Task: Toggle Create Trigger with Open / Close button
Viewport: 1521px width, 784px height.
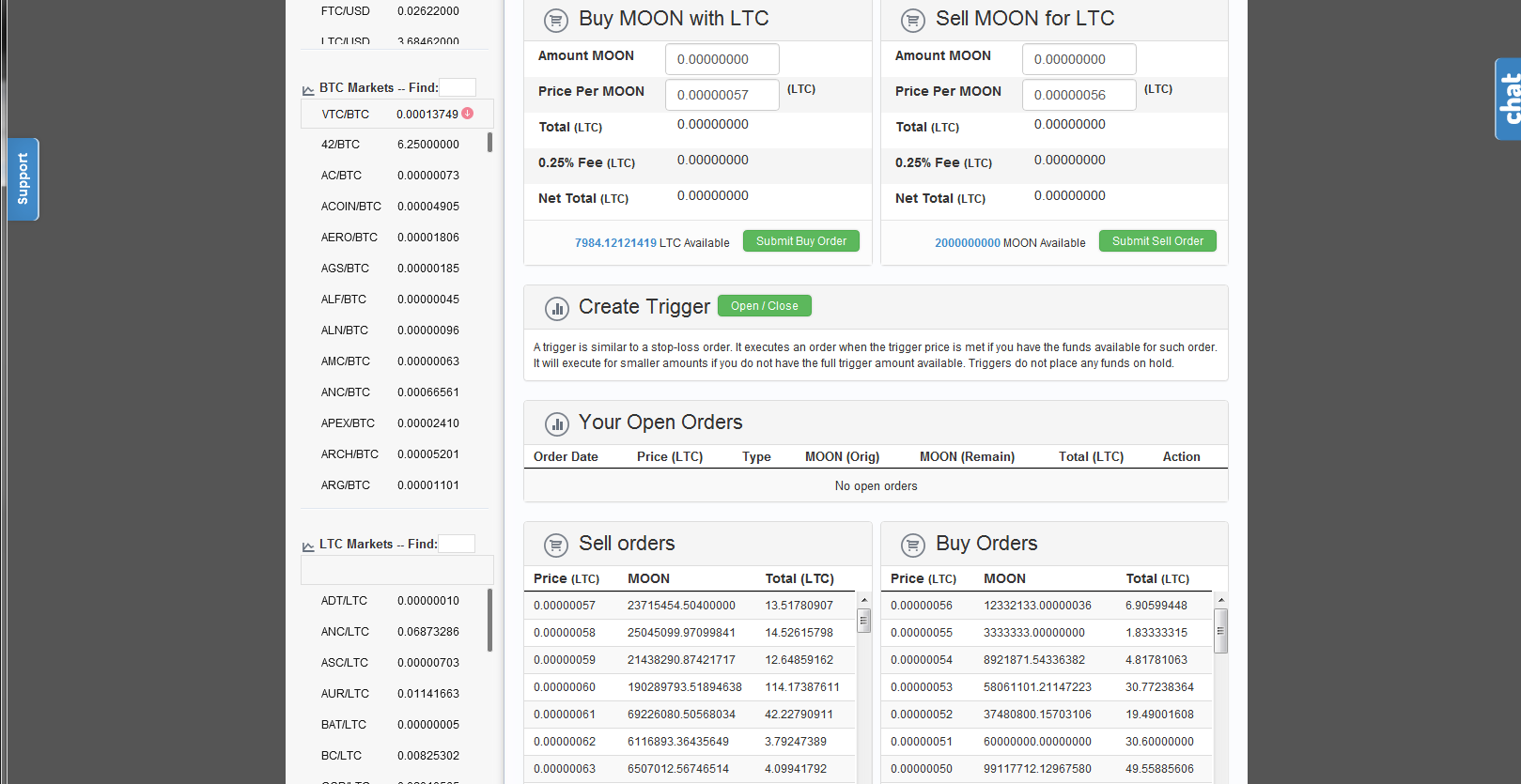Action: click(x=765, y=306)
